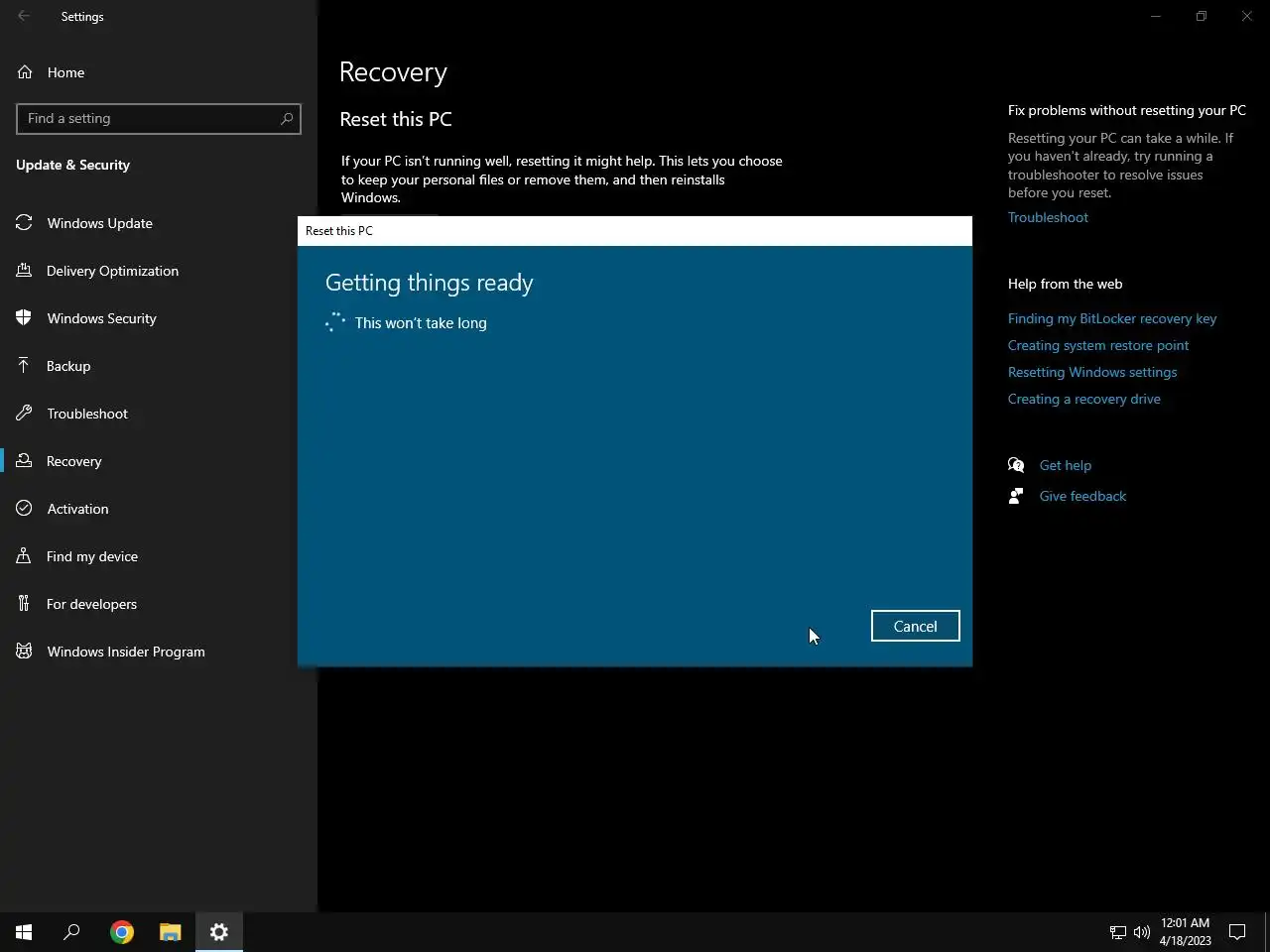Minimize the Settings window
The width and height of the screenshot is (1270, 952).
[x=1155, y=16]
